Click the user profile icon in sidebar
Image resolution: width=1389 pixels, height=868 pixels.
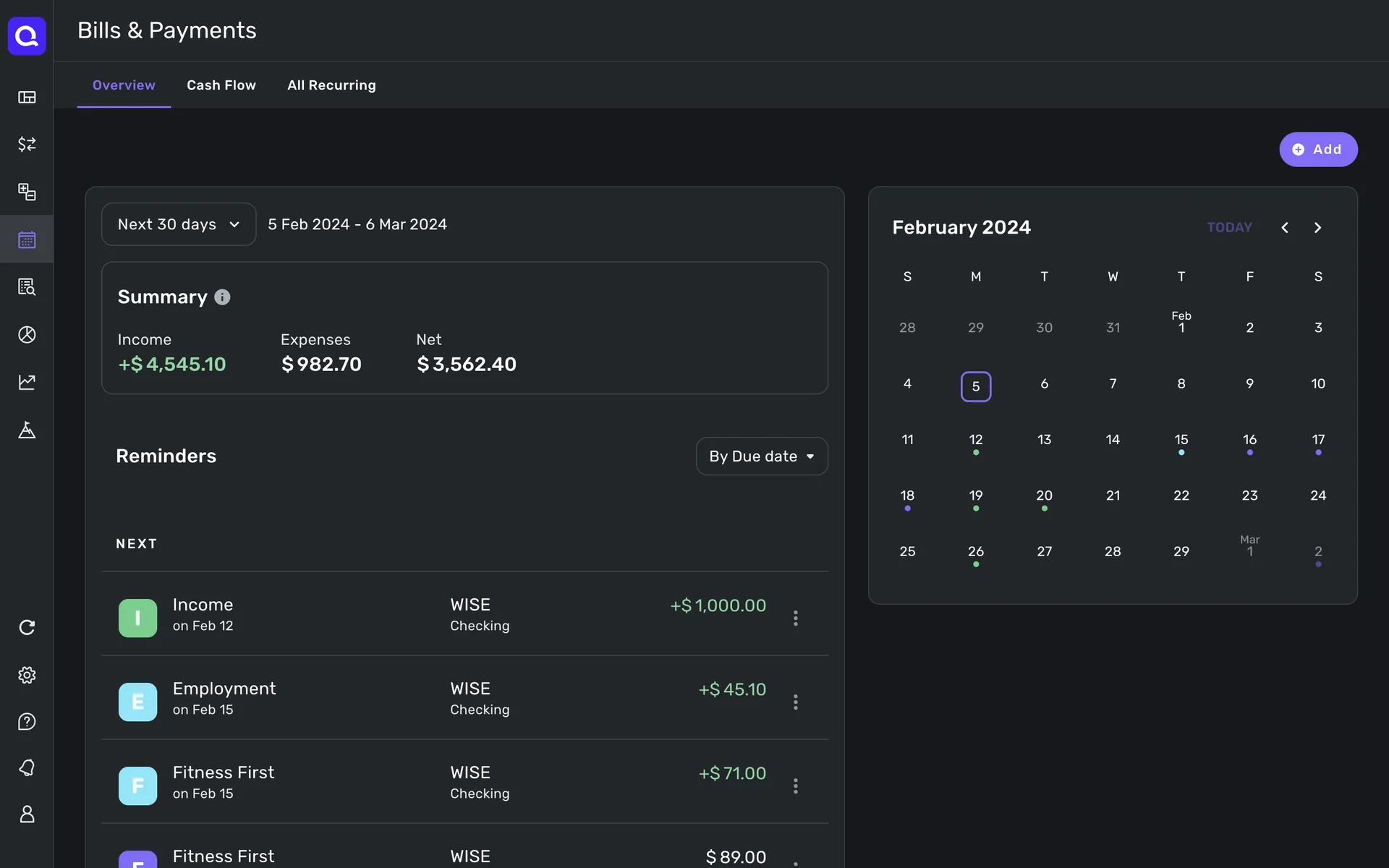(27, 814)
